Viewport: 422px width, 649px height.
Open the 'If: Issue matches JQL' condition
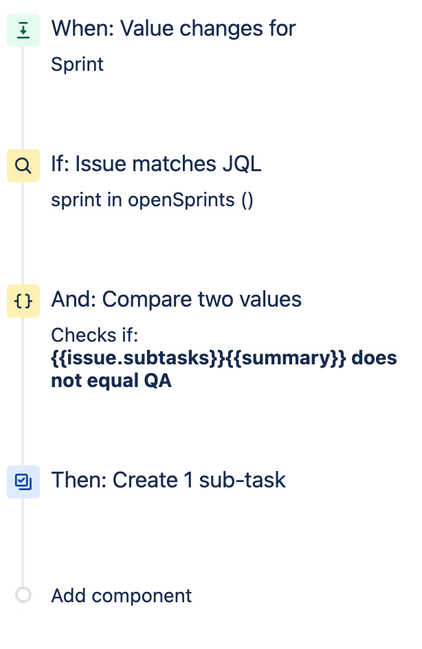(x=156, y=164)
